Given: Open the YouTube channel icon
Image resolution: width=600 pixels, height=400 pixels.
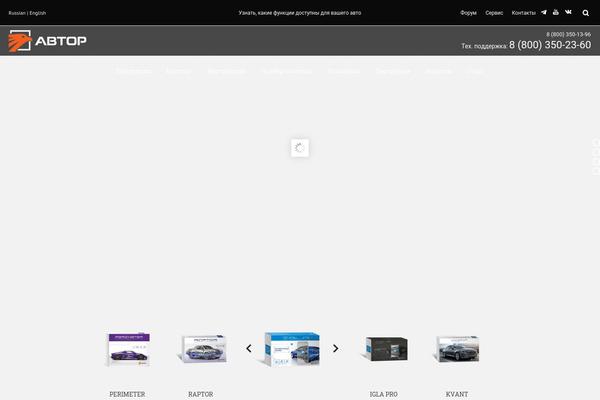Looking at the screenshot, I should click(x=556, y=12).
